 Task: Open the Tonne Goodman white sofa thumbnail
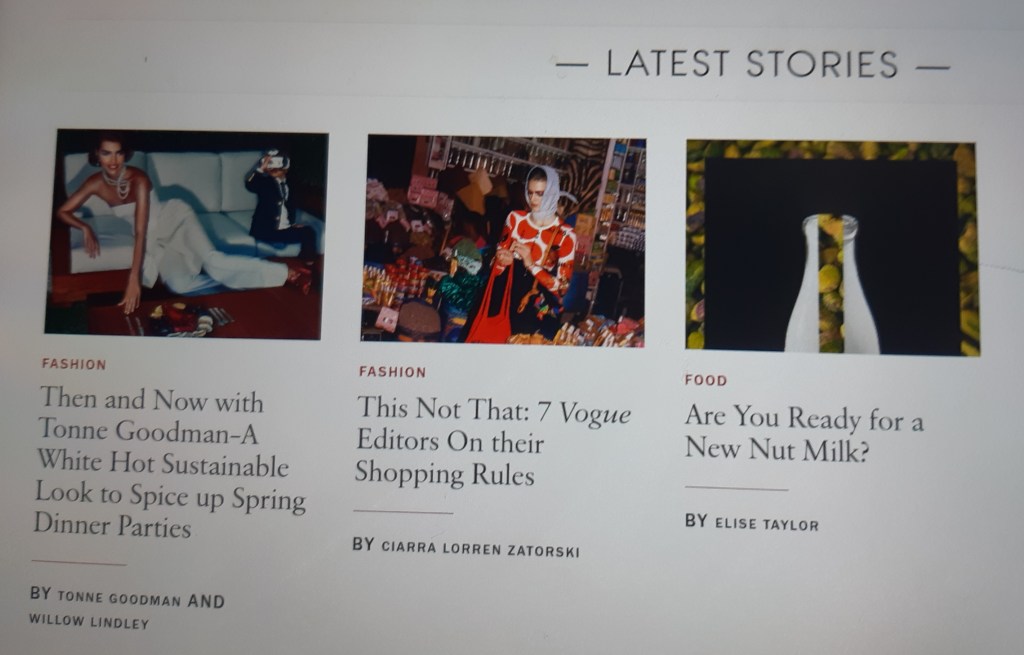(x=186, y=234)
